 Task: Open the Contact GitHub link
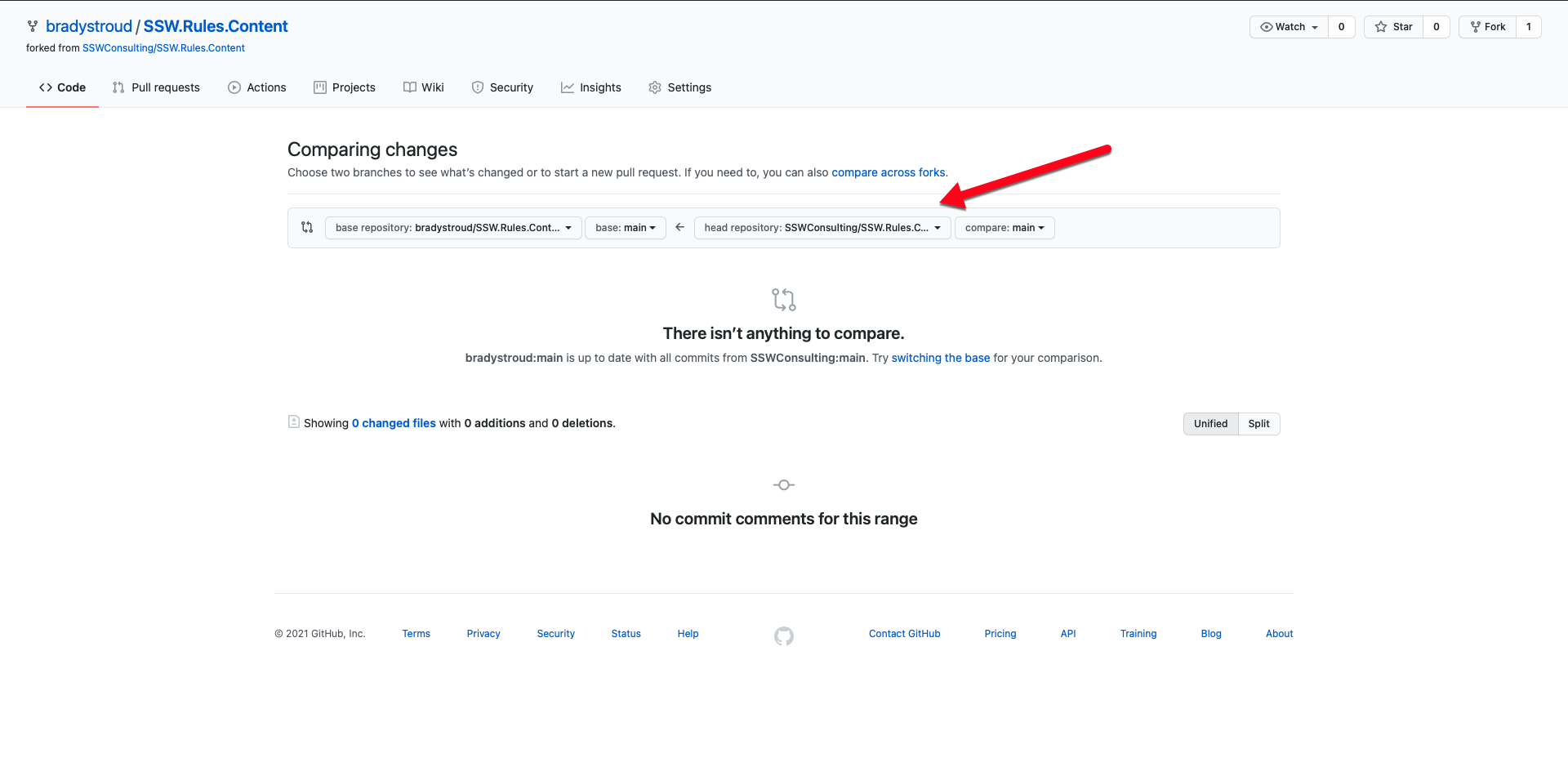click(x=905, y=634)
